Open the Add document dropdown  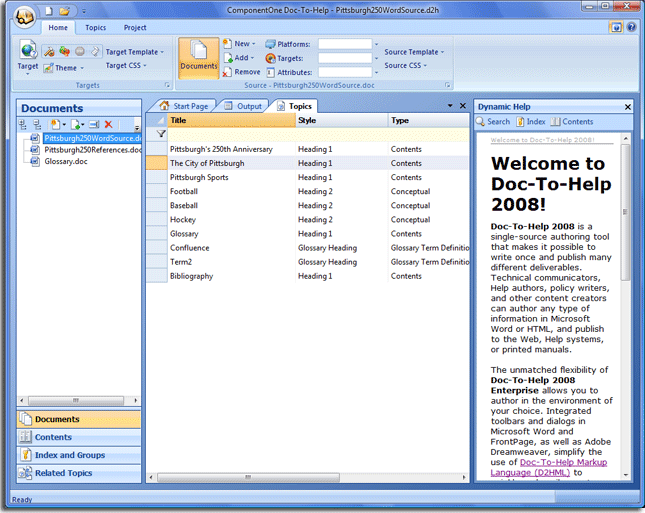239,58
